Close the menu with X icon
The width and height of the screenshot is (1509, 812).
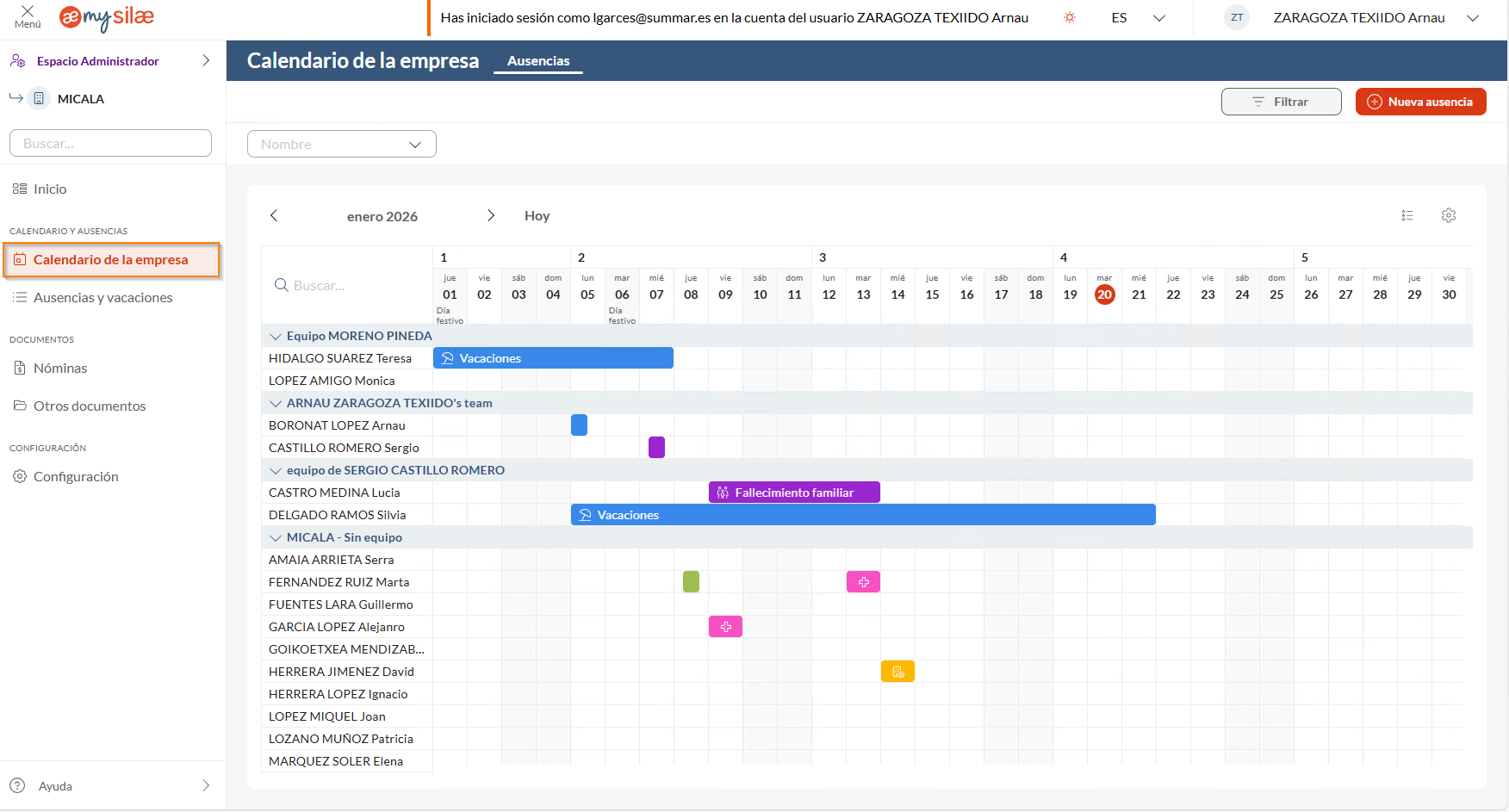[x=28, y=12]
